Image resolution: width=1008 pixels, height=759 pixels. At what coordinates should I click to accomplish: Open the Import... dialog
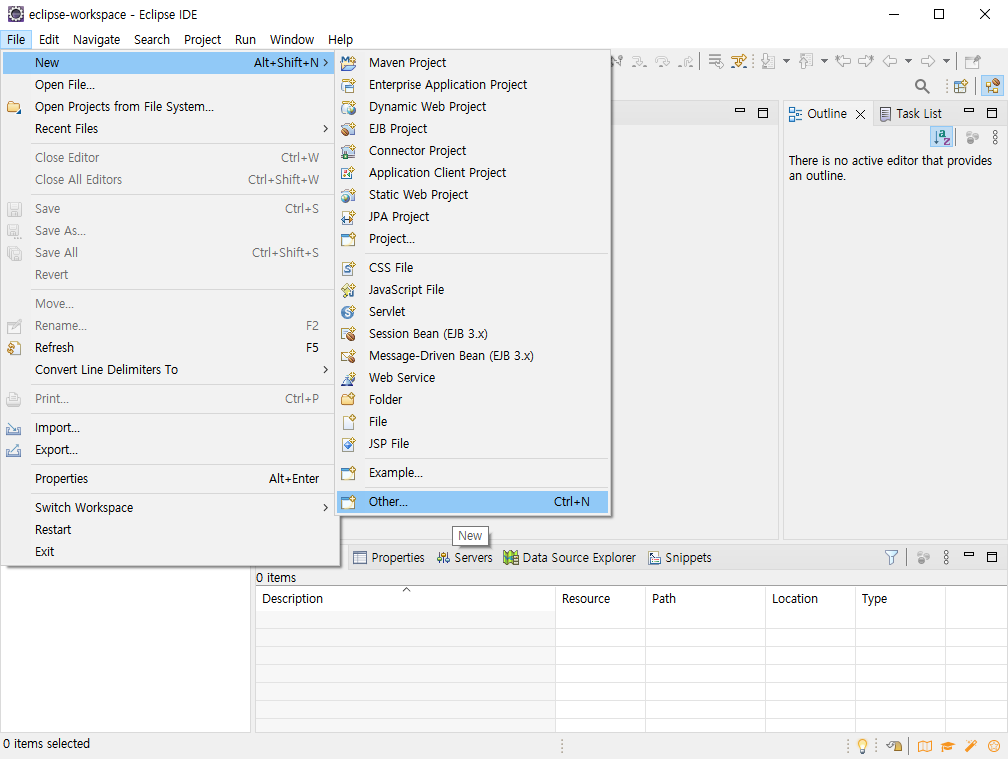(168, 428)
